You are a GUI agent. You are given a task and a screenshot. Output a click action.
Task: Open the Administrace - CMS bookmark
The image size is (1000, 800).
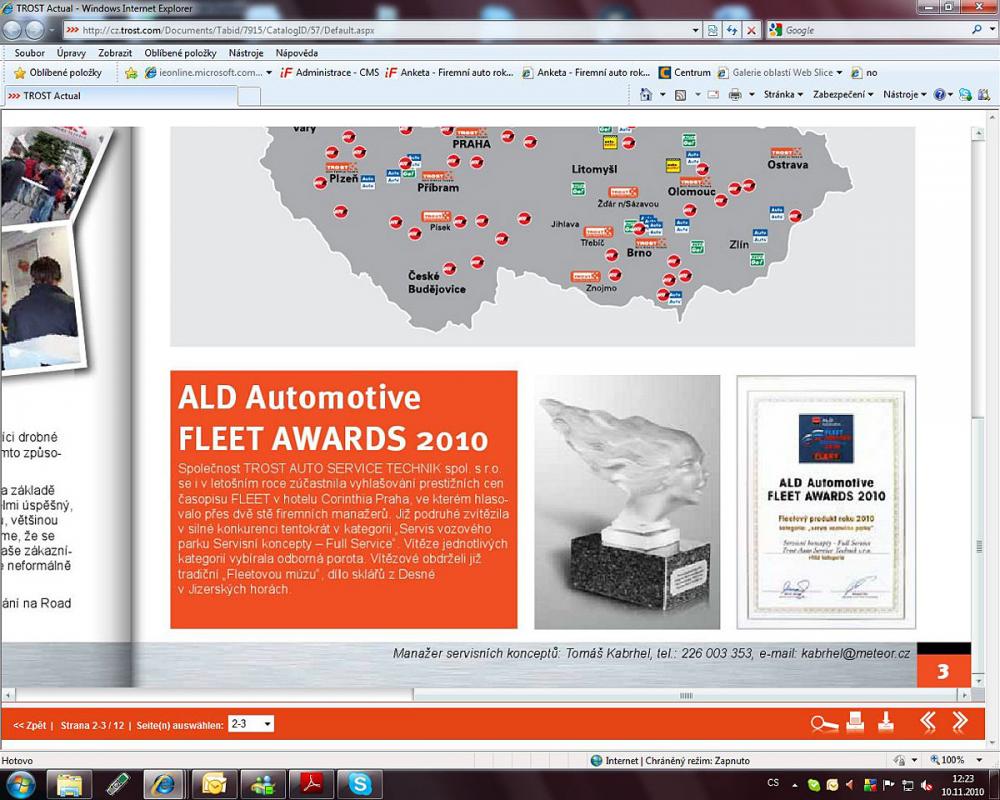(330, 73)
